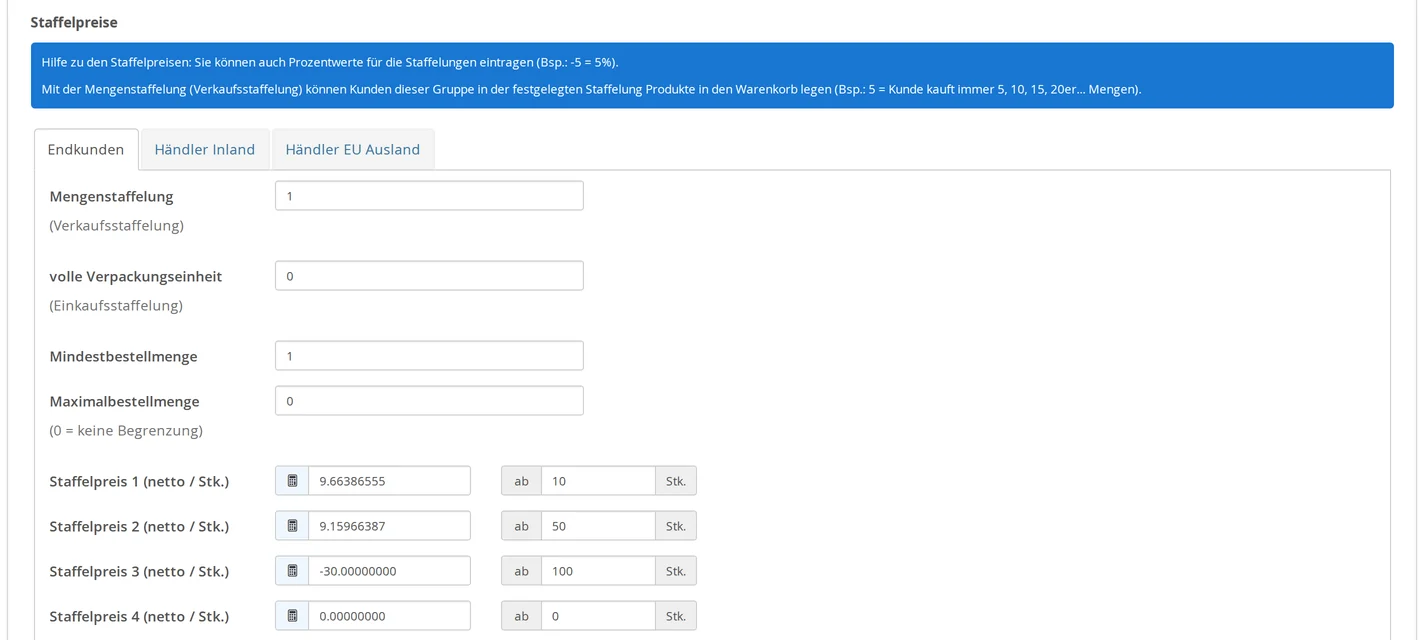Select the volle Verpackungseinheit label
The height and width of the screenshot is (640, 1424).
point(136,276)
